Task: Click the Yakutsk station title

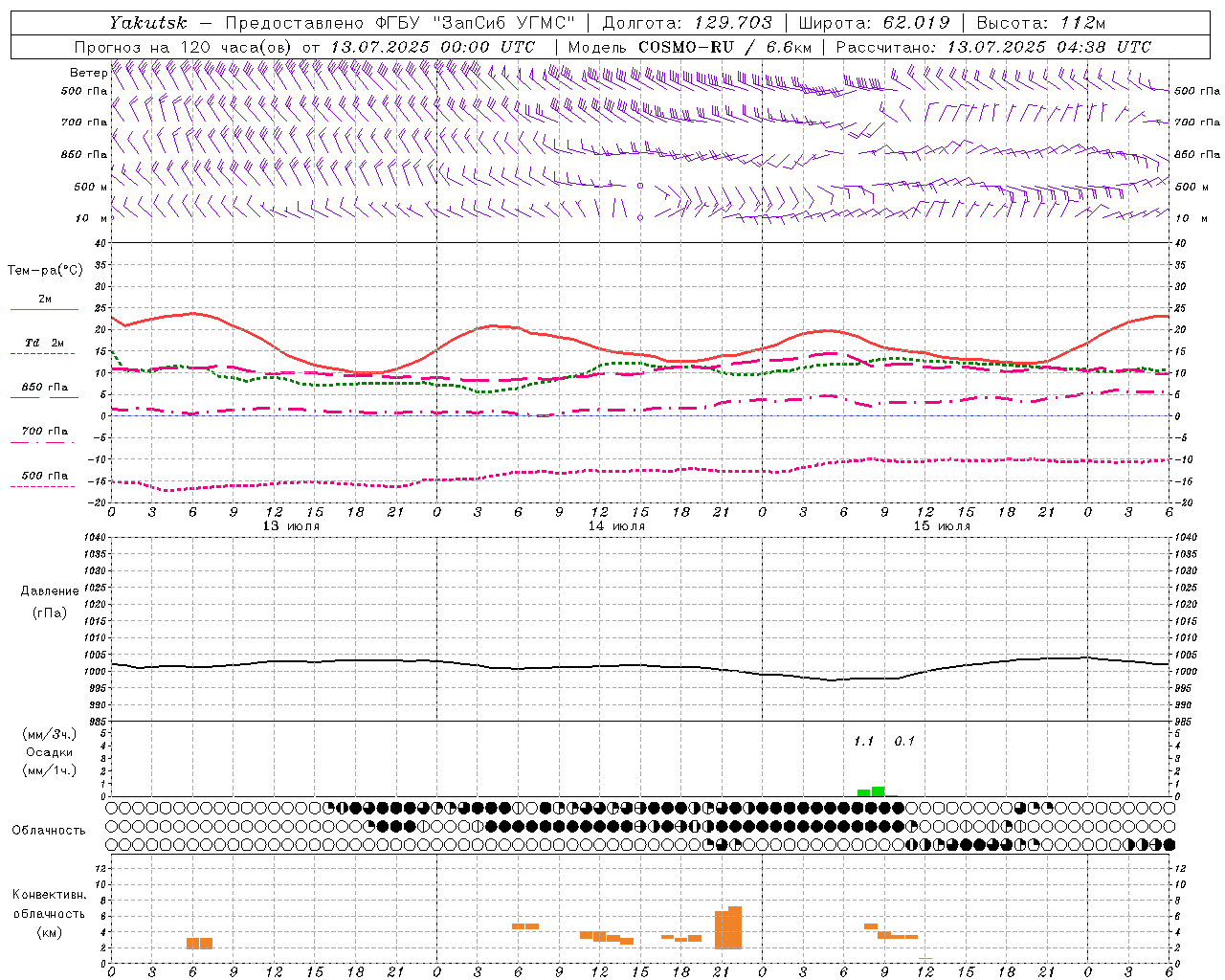Action: point(147,23)
